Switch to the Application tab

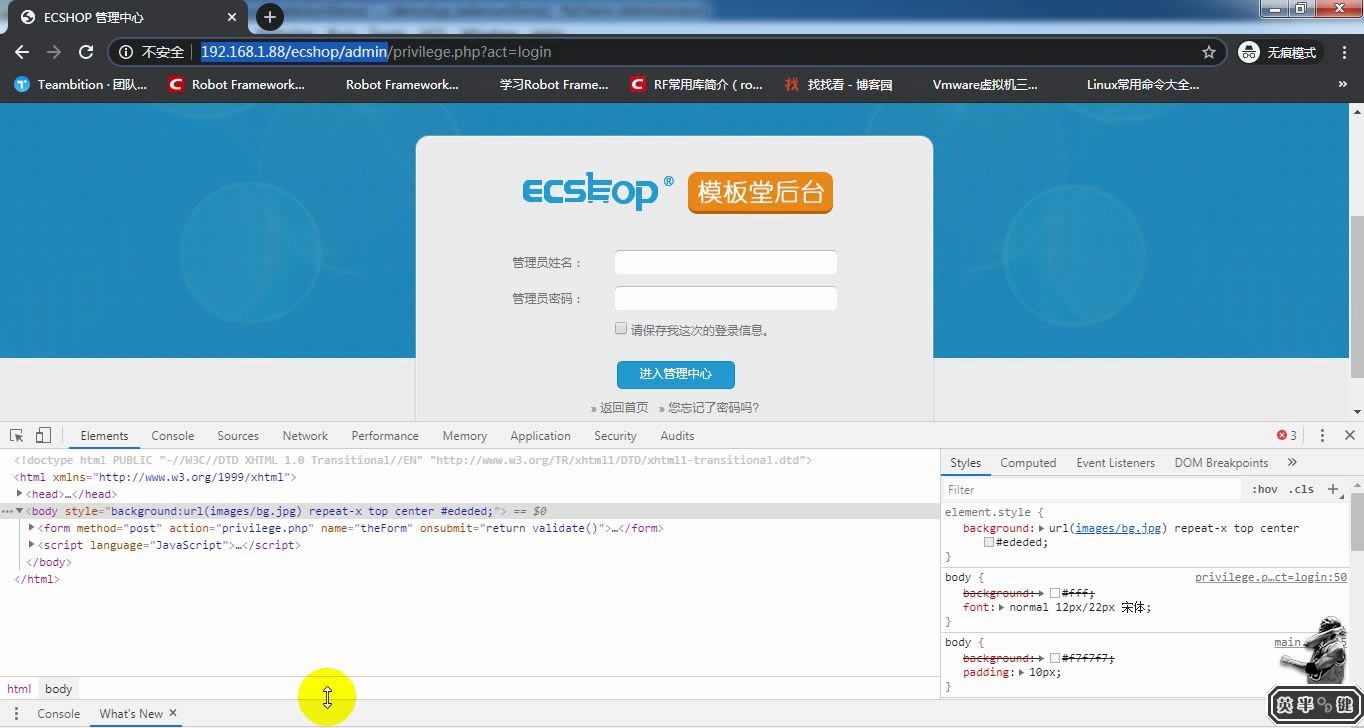[x=540, y=436]
